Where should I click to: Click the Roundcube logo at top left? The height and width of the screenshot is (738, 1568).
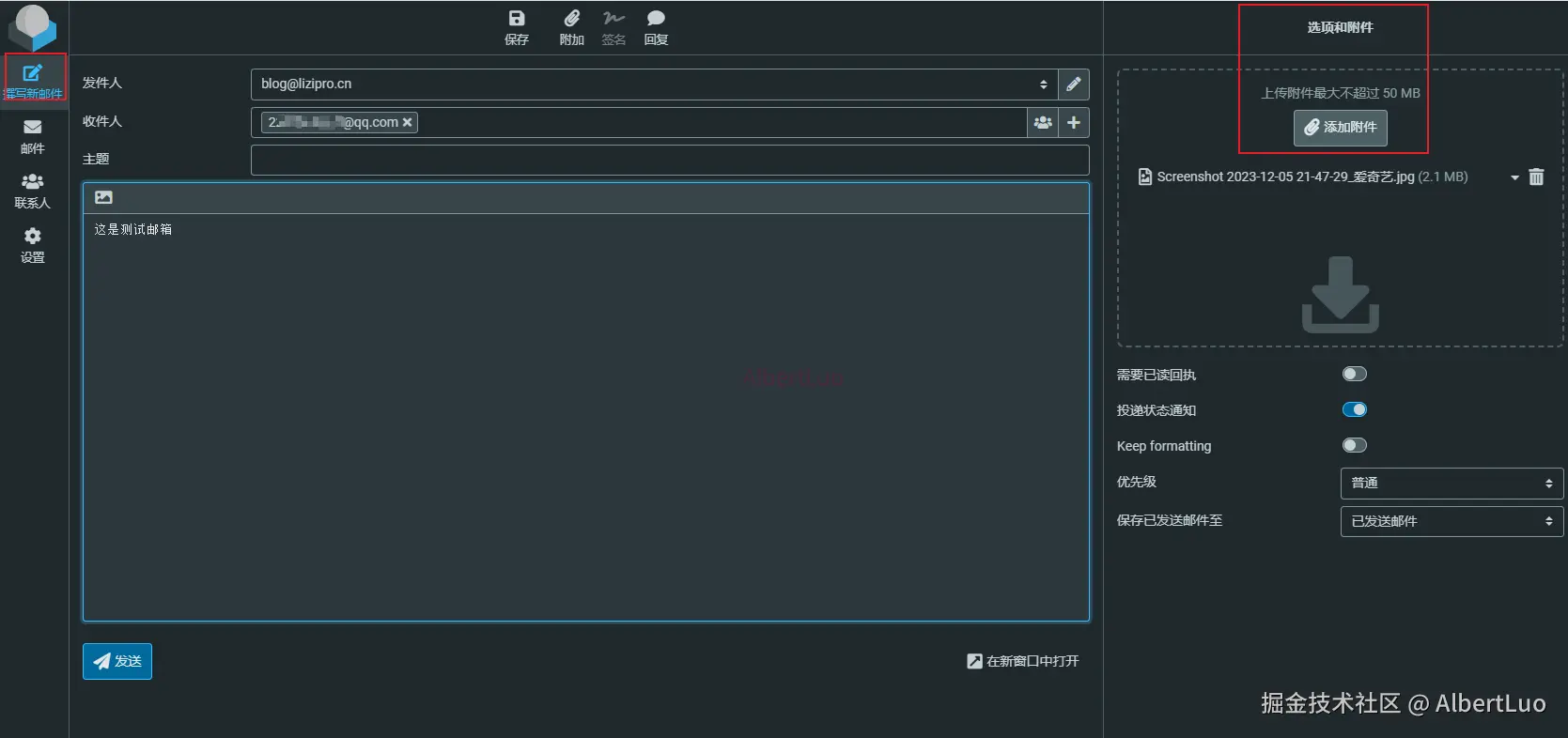coord(33,26)
